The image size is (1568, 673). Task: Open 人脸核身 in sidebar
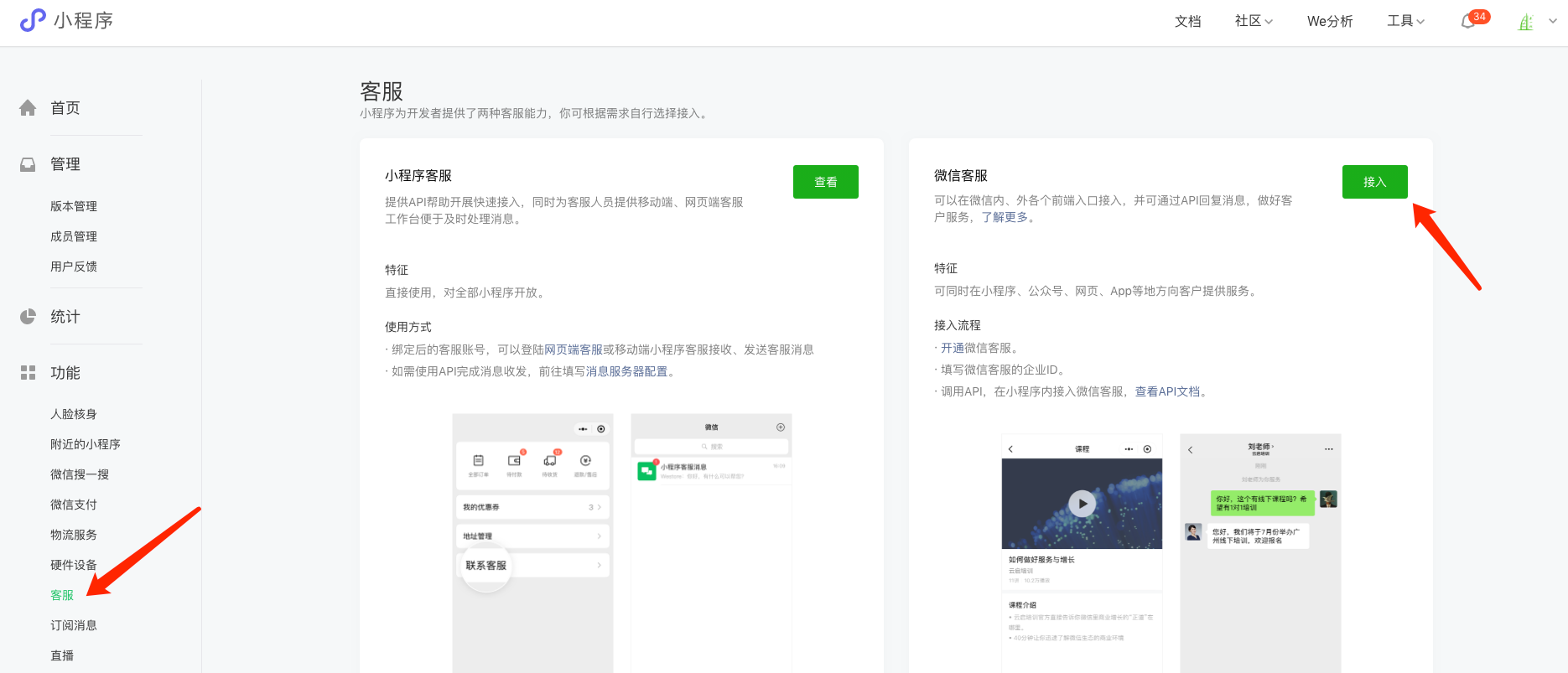pos(74,414)
